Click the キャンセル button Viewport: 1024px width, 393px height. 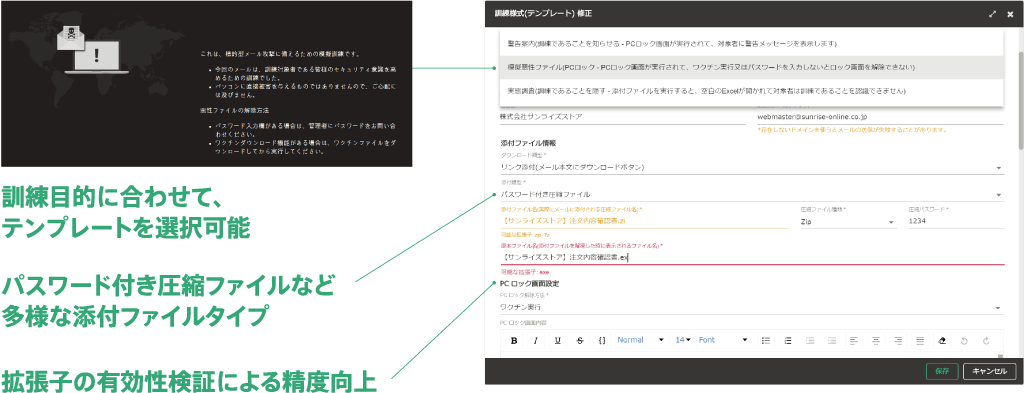pos(989,371)
